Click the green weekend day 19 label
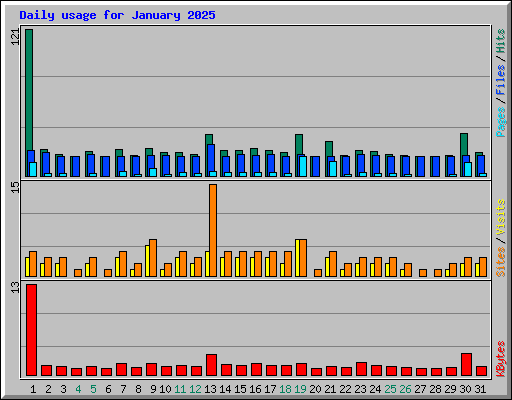 (x=300, y=389)
